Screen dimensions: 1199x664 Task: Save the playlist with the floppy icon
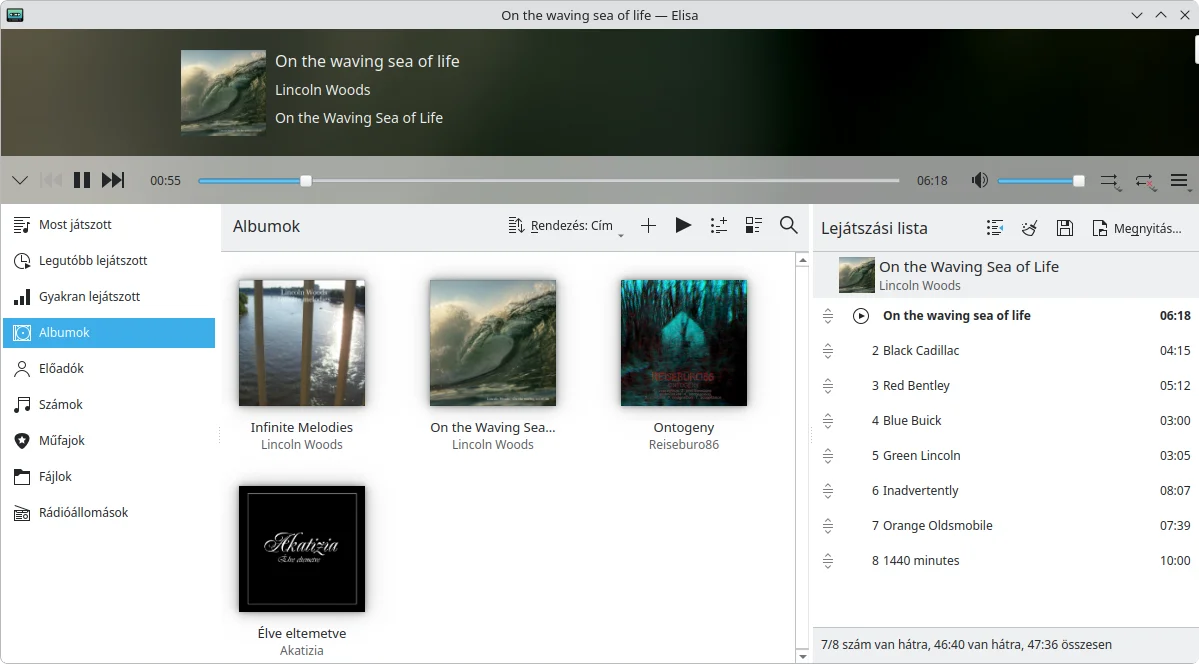click(1064, 228)
